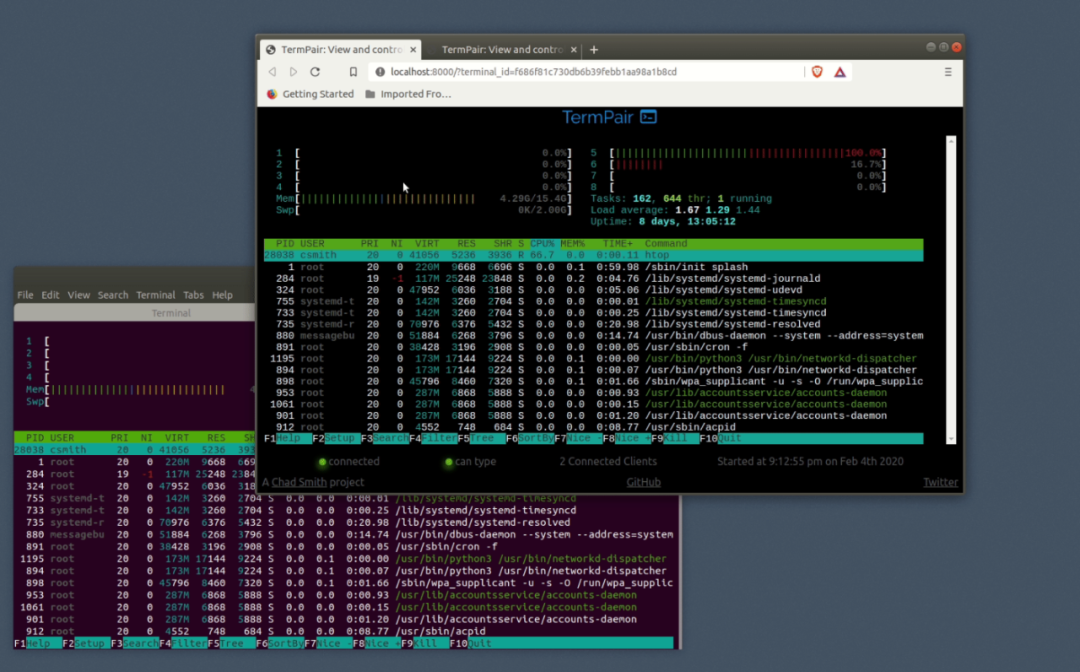Open the browser hamburger menu
Viewport: 1080px width, 672px height.
tap(948, 72)
